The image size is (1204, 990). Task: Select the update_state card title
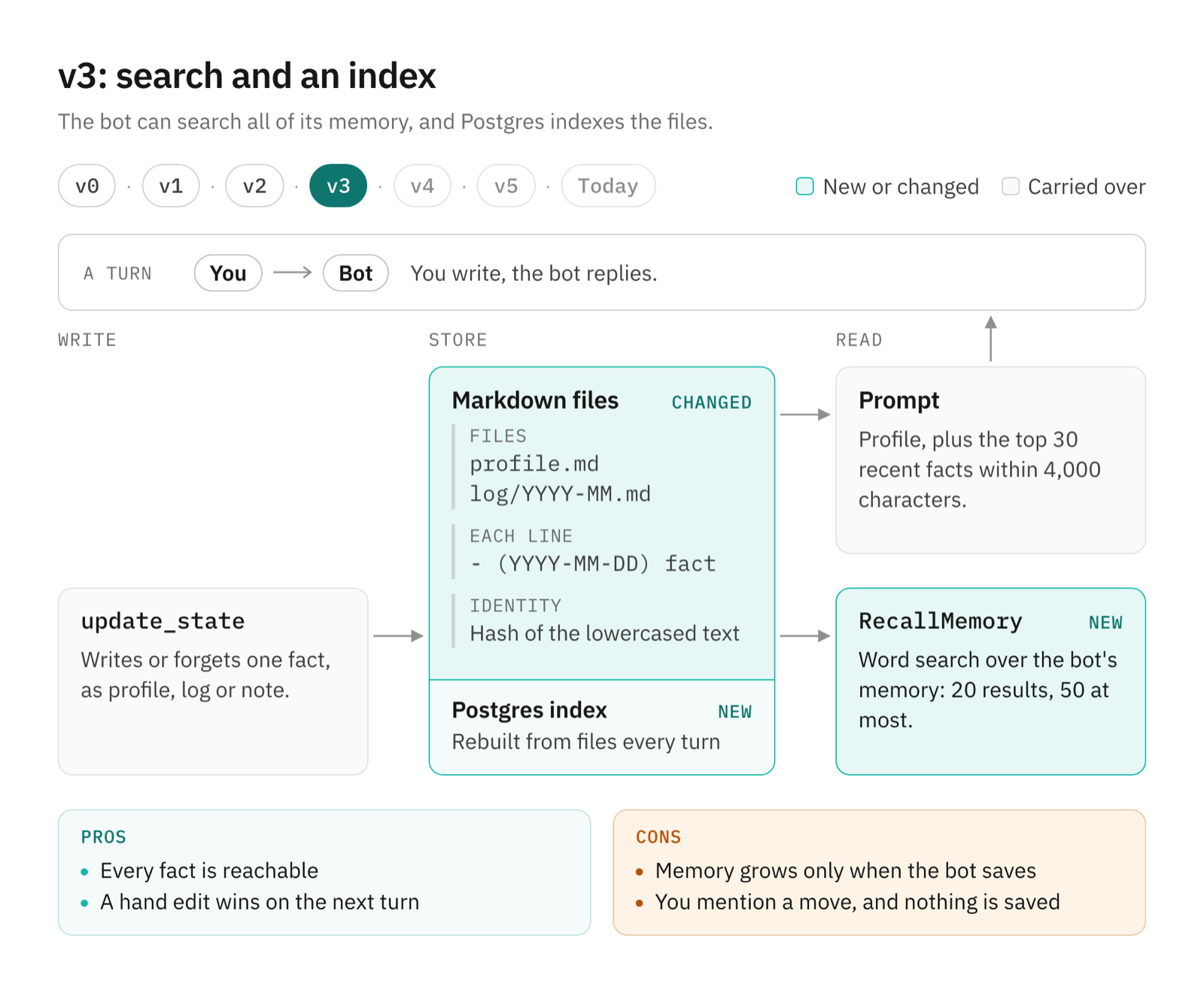(163, 621)
